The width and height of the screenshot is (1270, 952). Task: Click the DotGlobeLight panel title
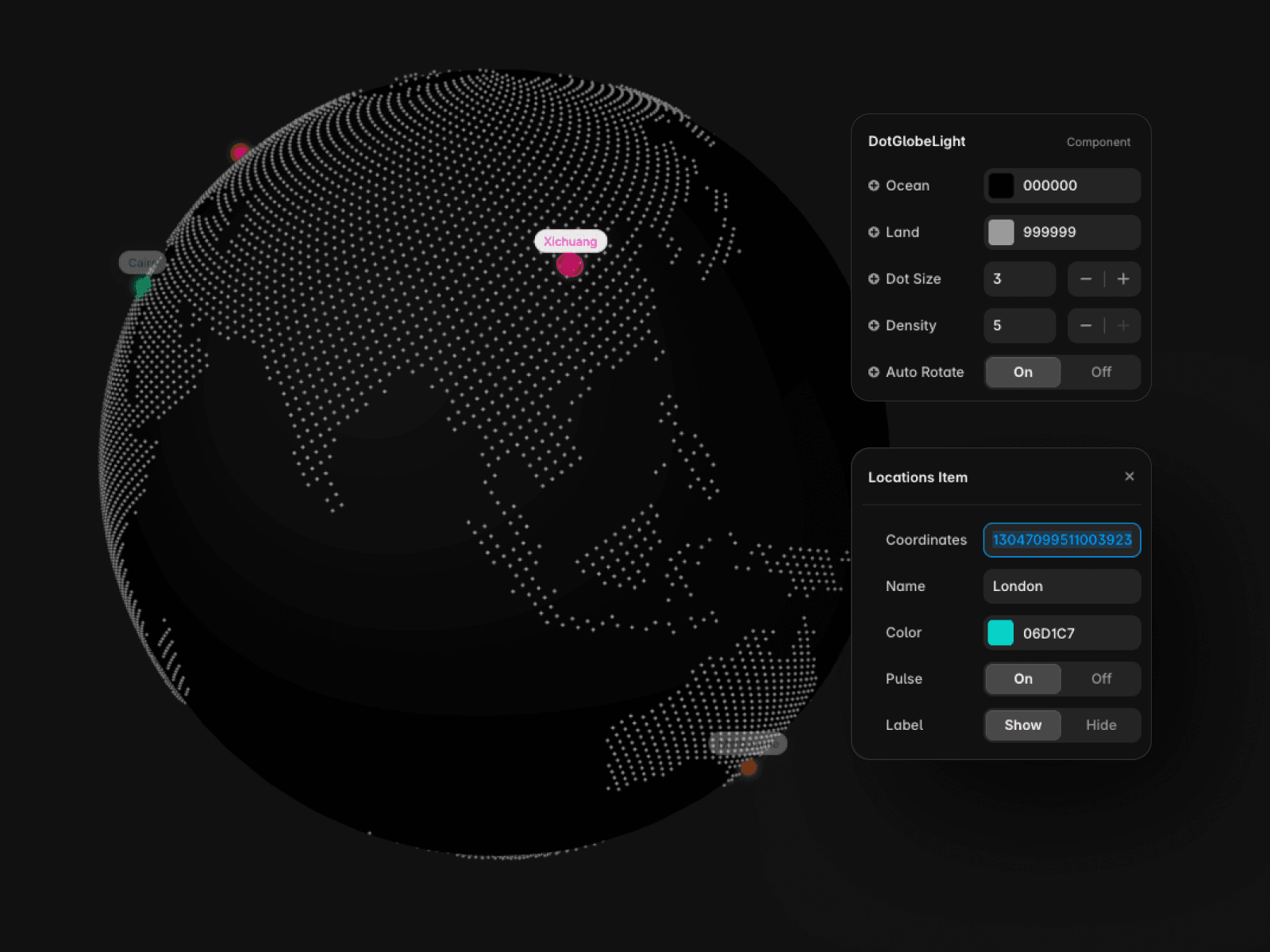coord(917,141)
